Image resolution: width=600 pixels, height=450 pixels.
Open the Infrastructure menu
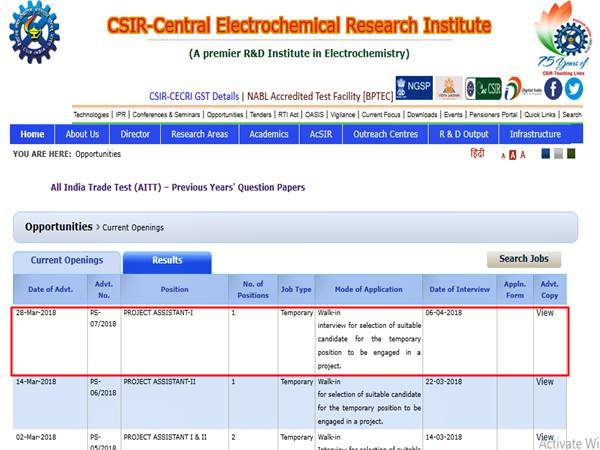pyautogui.click(x=535, y=134)
